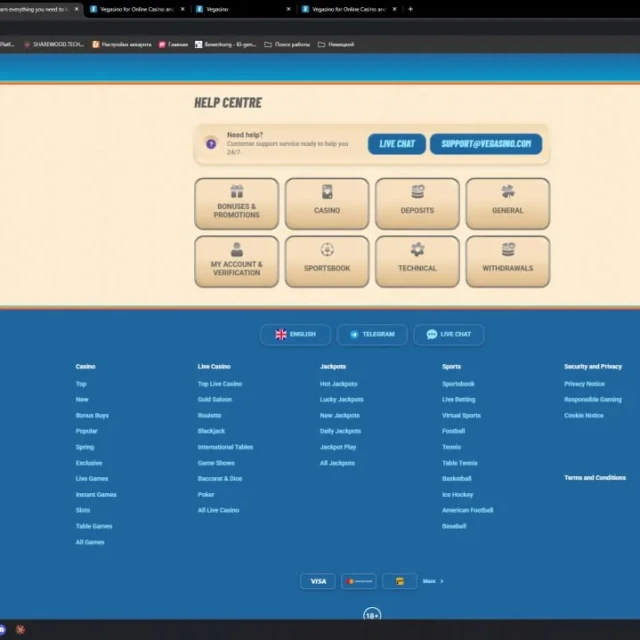Open Live Betting link
This screenshot has width=640, height=640.
[459, 400]
